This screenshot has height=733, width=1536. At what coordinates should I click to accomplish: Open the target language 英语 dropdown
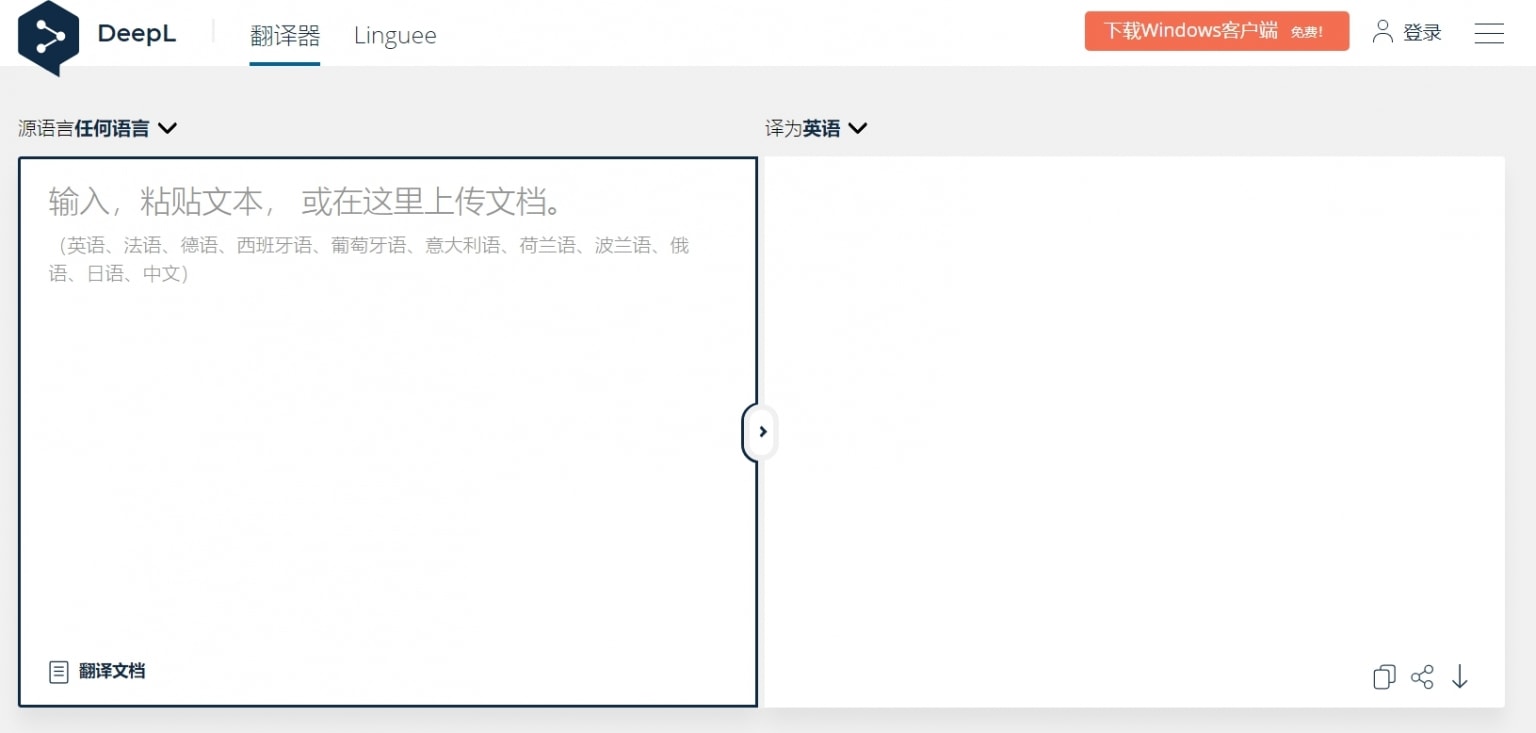820,128
